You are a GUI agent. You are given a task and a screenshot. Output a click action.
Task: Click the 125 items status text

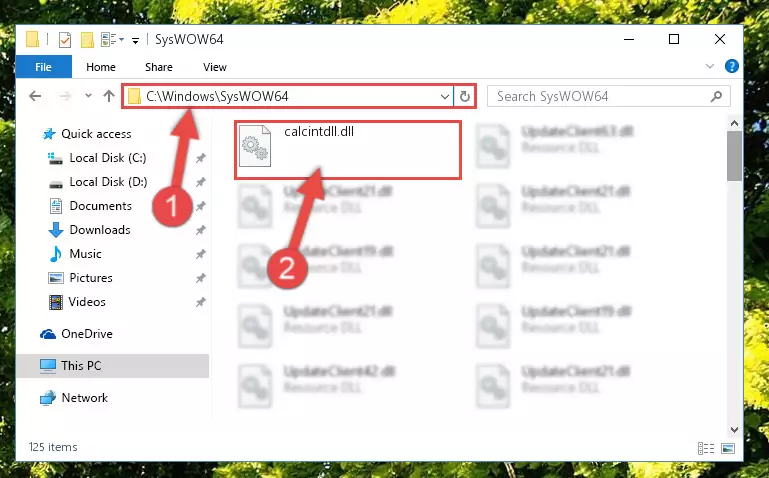click(x=53, y=447)
